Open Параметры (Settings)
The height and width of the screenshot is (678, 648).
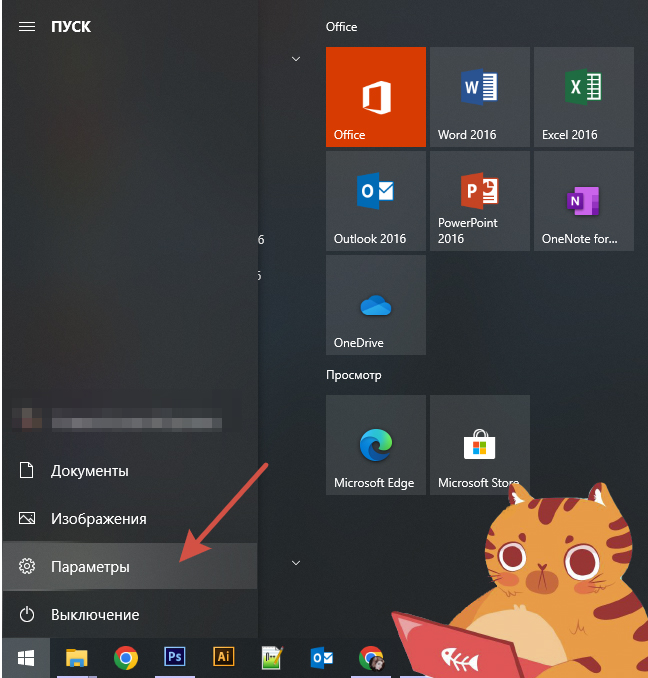tap(90, 567)
